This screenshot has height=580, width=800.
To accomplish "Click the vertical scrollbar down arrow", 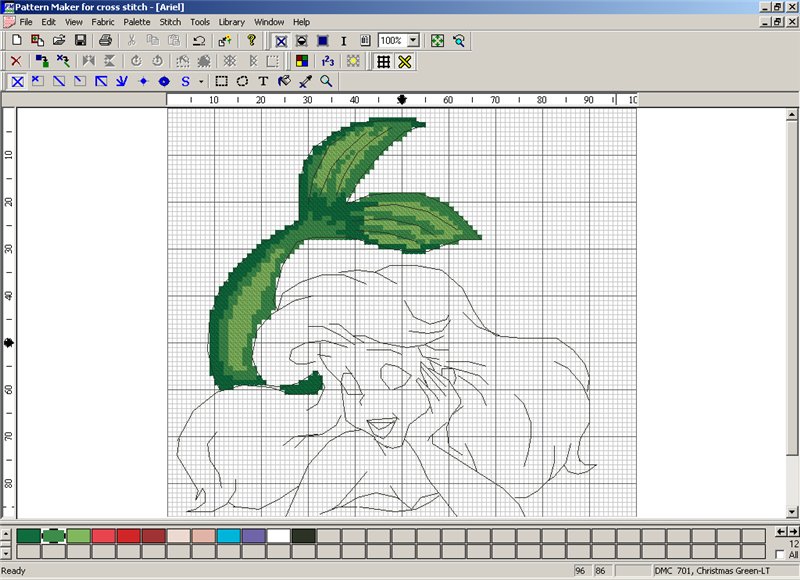I will [x=792, y=512].
